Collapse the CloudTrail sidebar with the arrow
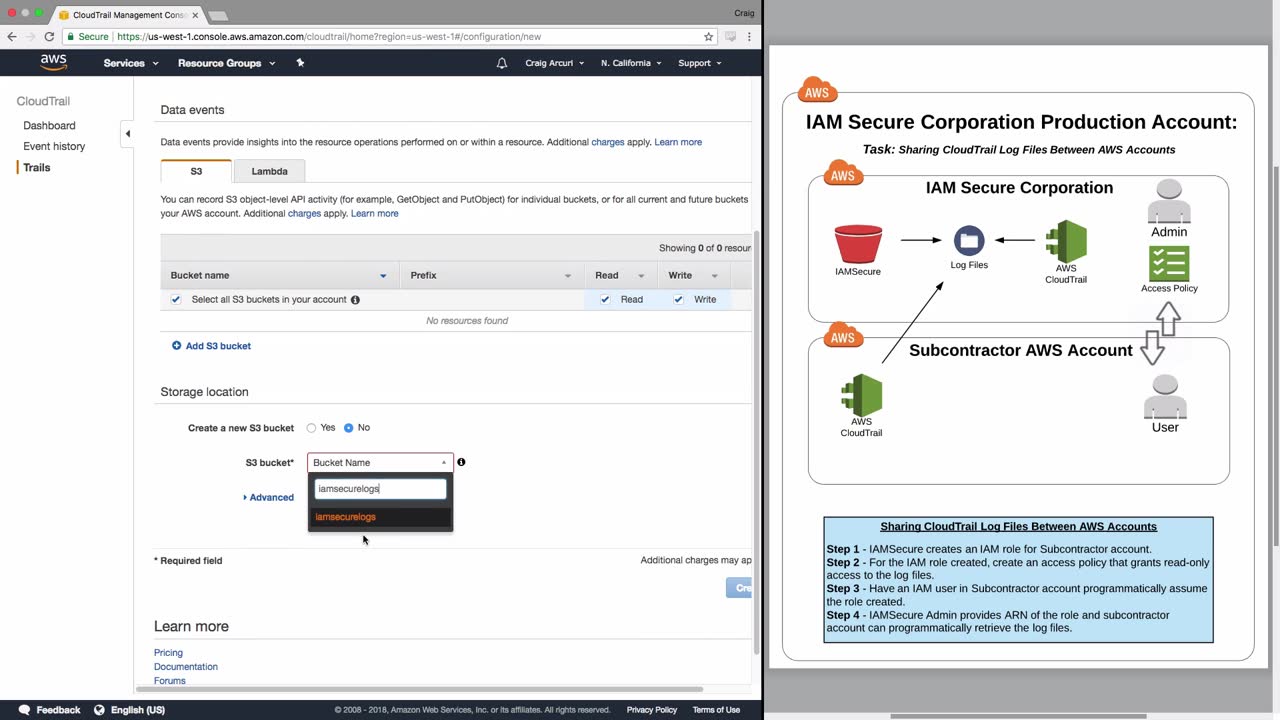The image size is (1280, 720). [x=128, y=133]
